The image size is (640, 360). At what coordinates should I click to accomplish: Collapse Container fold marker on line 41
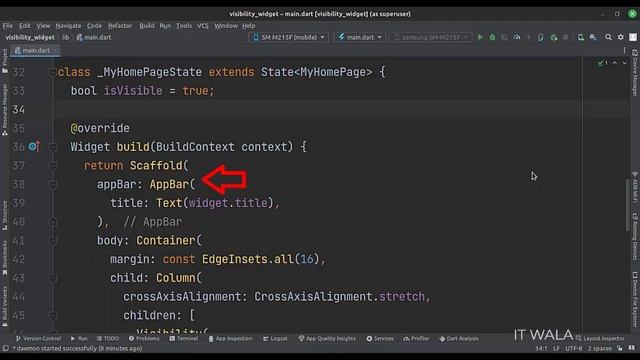coord(53,240)
